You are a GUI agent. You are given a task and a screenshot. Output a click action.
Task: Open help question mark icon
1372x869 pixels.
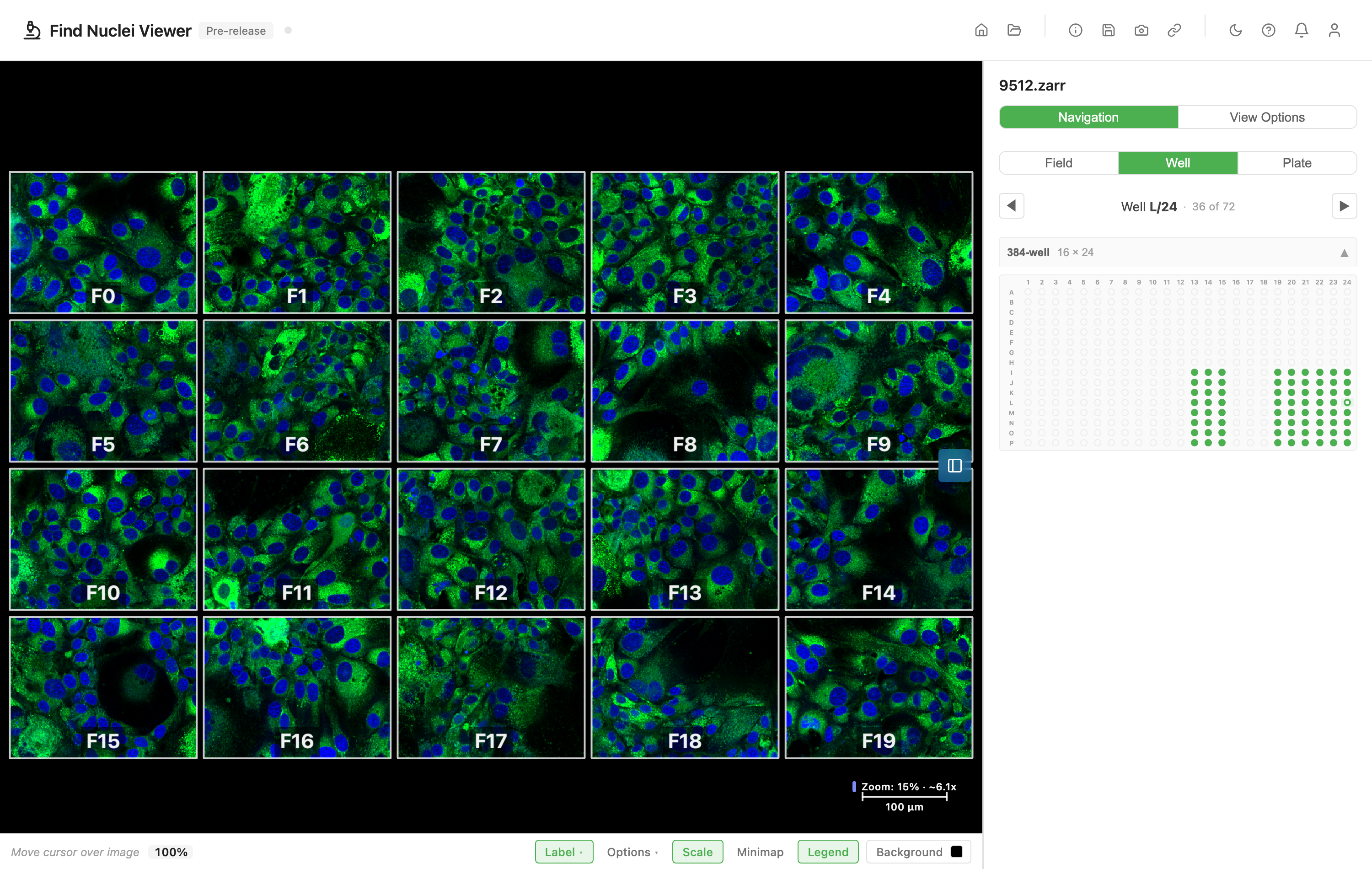1268,30
